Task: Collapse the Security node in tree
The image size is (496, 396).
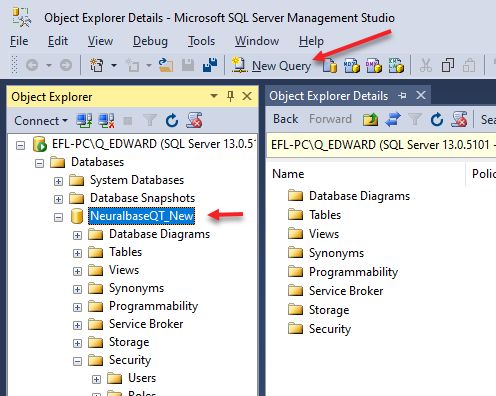Action: pos(77,361)
